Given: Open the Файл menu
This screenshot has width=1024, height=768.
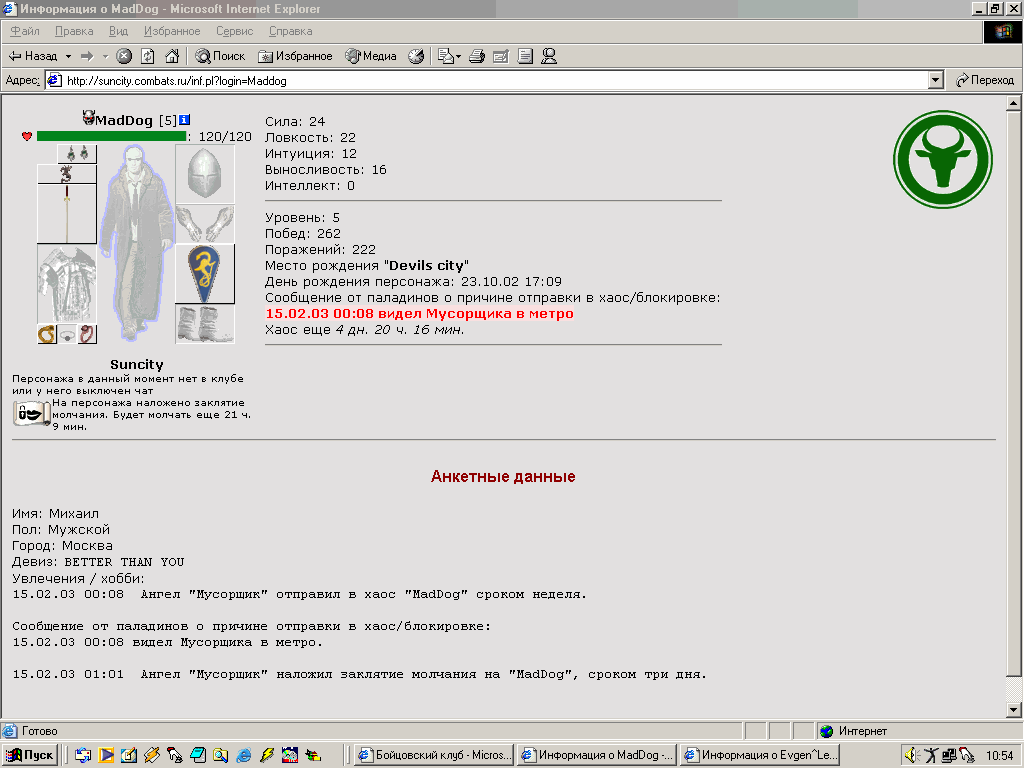Looking at the screenshot, I should (25, 31).
